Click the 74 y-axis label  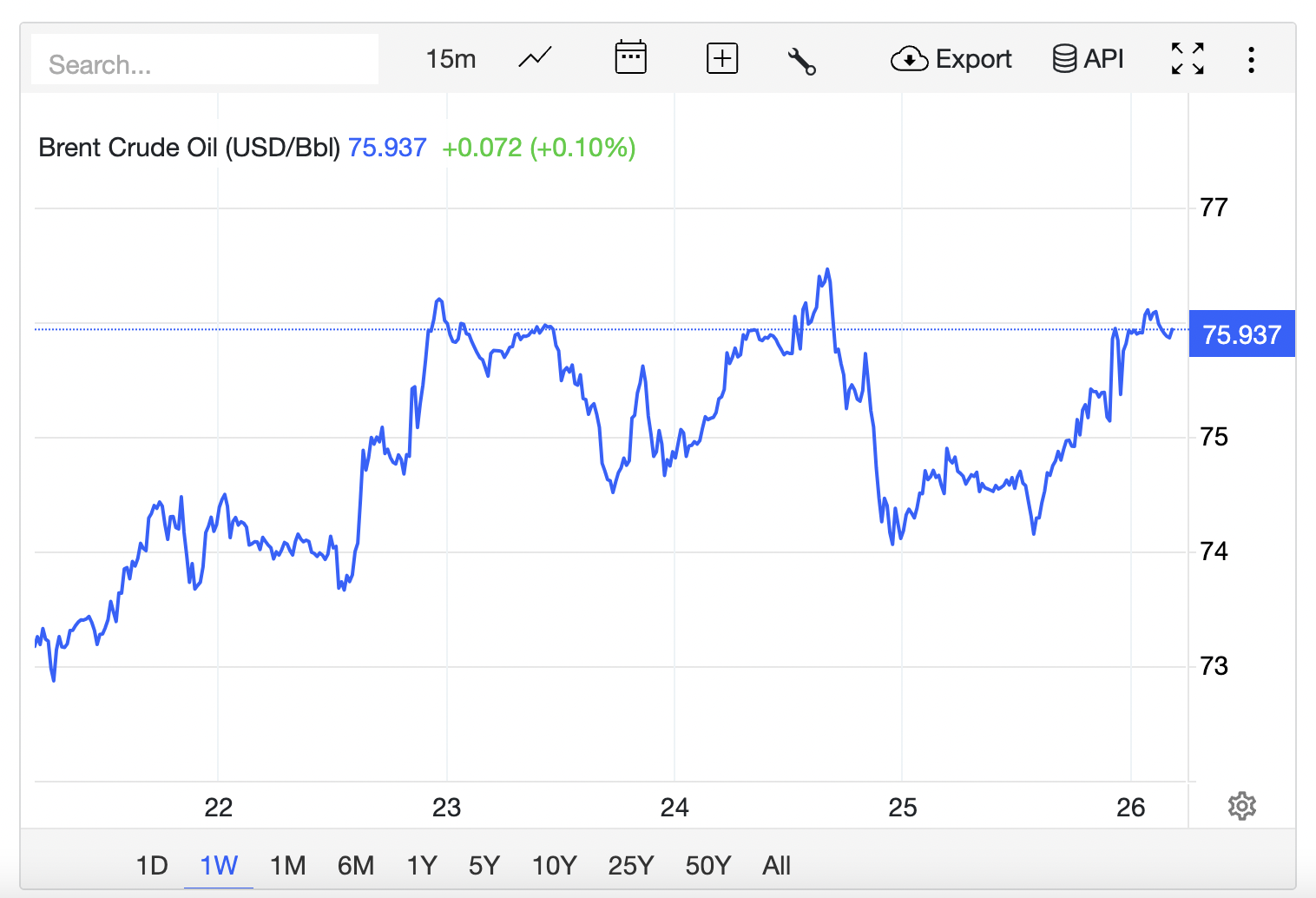[1214, 551]
